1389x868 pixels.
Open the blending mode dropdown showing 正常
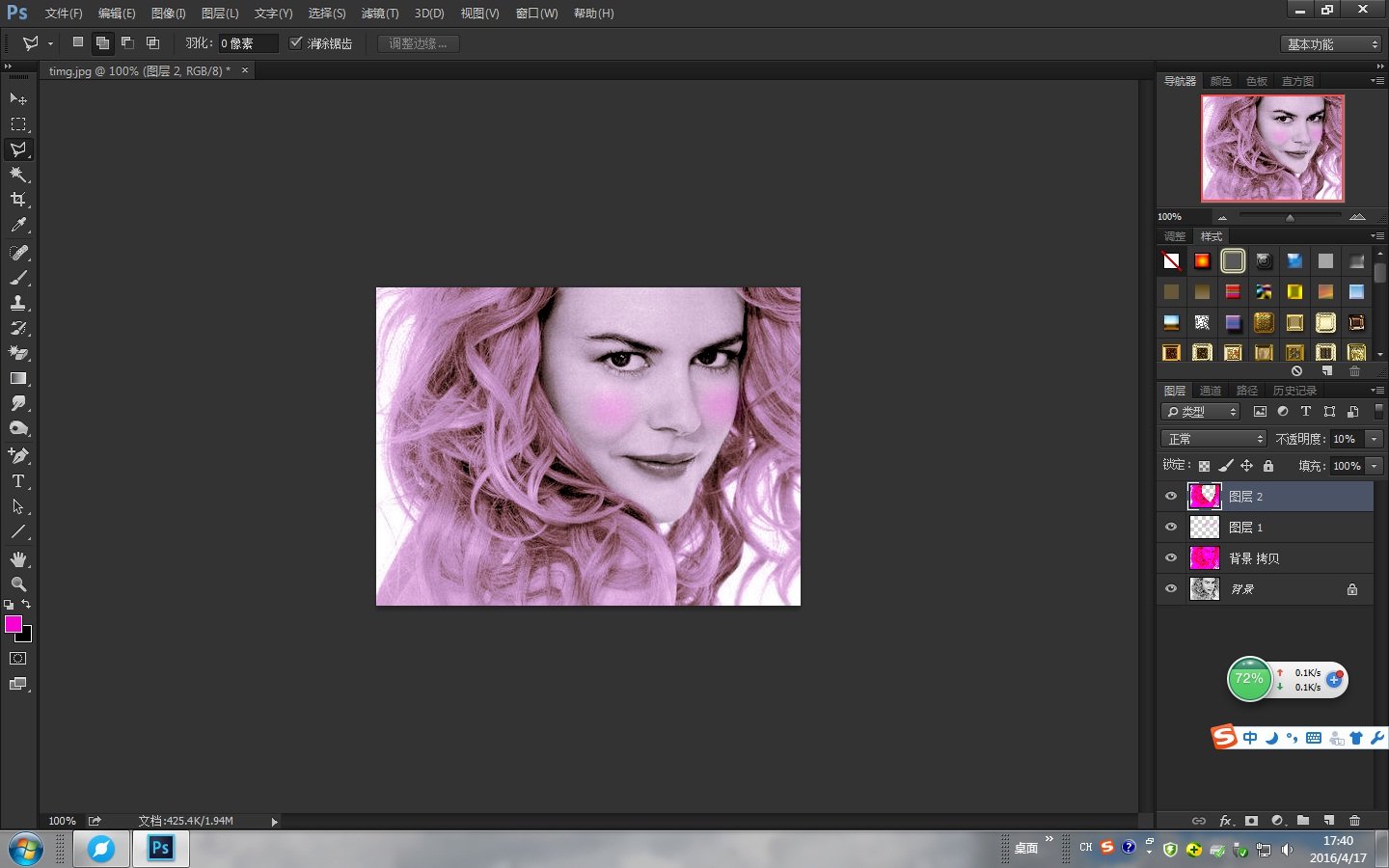coord(1212,438)
